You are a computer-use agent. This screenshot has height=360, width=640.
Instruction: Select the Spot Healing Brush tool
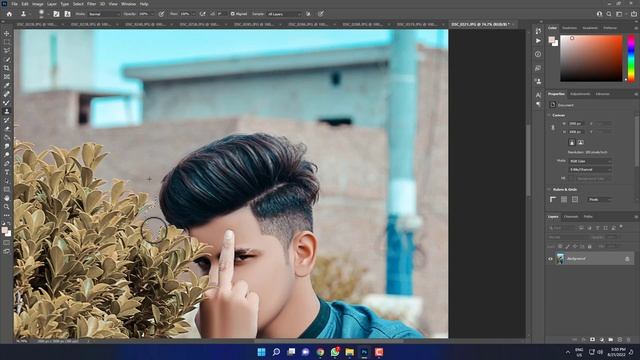tap(7, 94)
